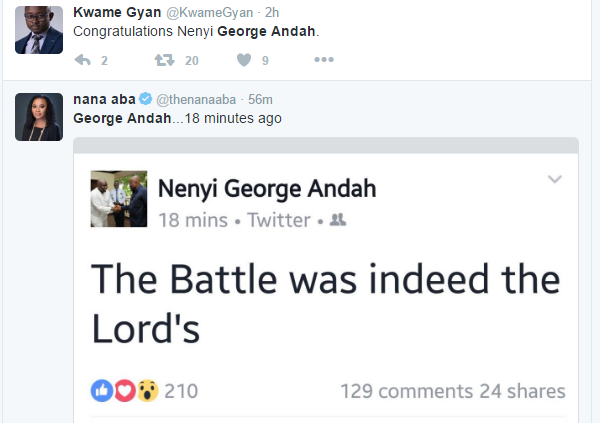Screen dimensions: 600x423
Task: Open Nenyi George Andah's post photo thumbnail
Action: [x=119, y=198]
